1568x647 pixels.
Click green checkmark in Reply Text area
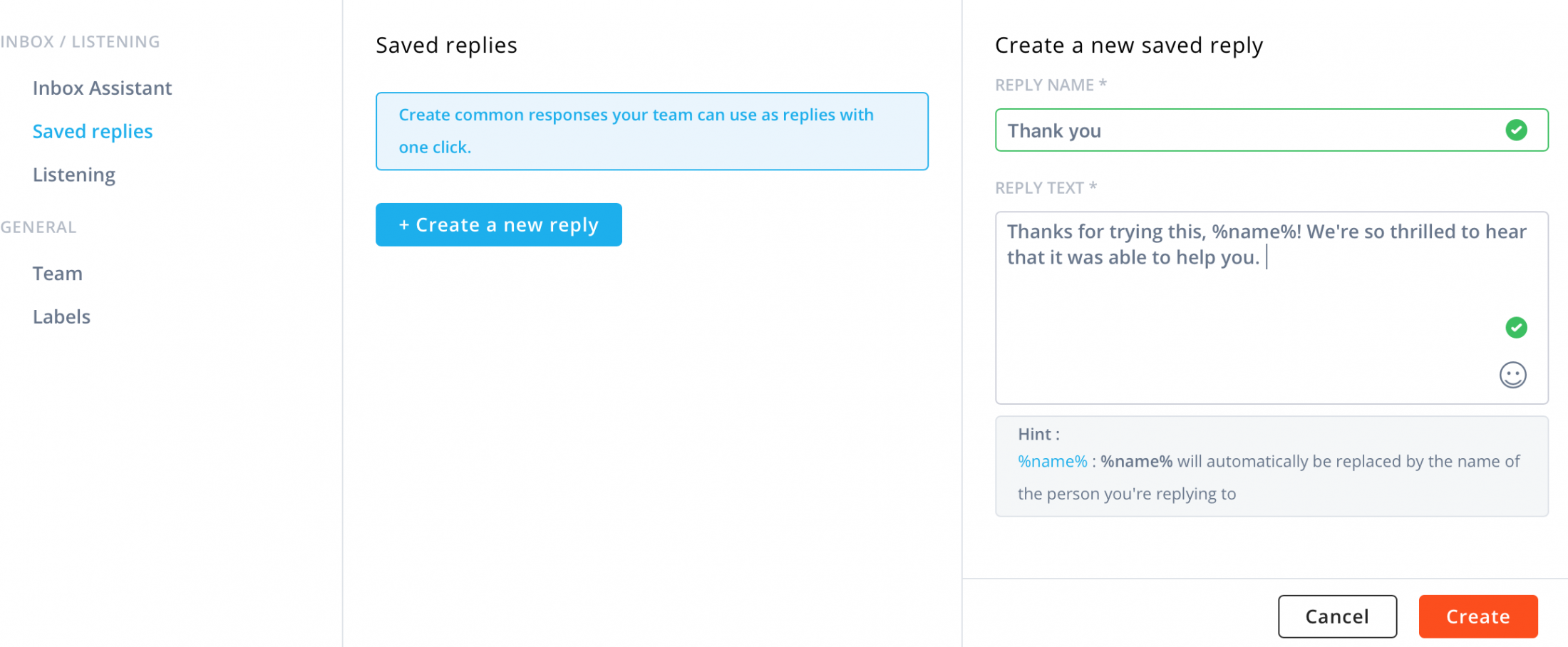[1516, 327]
